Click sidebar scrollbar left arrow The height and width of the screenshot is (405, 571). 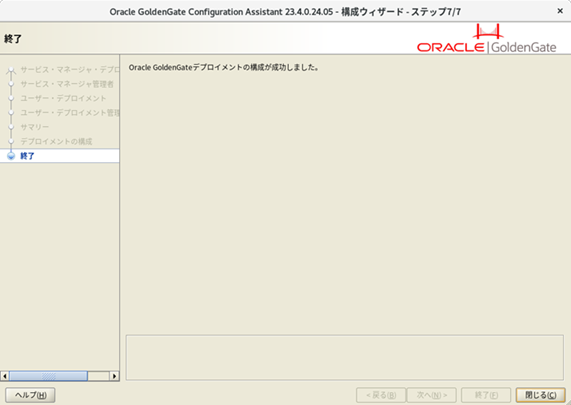tap(5, 376)
